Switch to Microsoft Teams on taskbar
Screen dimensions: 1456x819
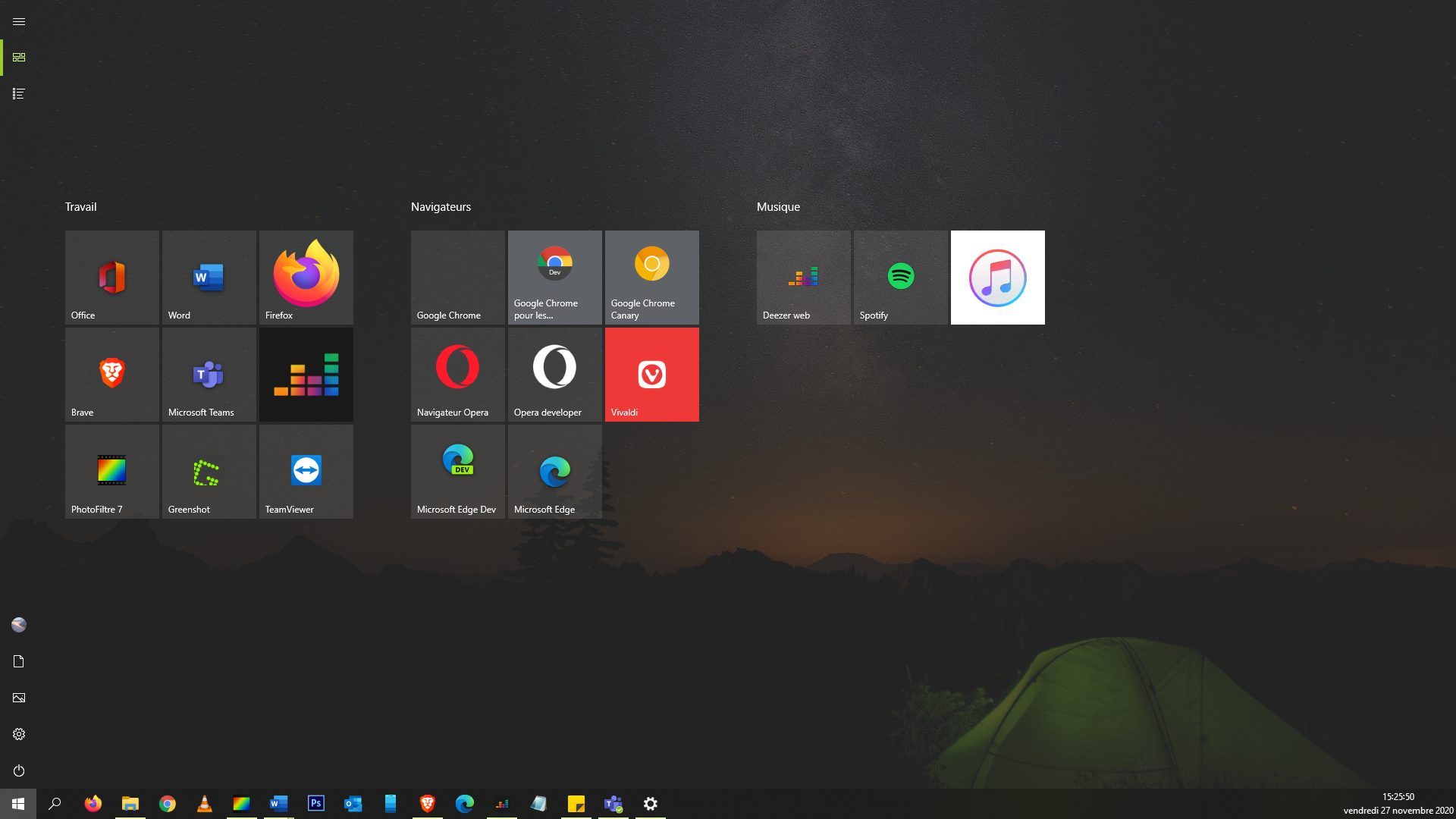[x=613, y=804]
